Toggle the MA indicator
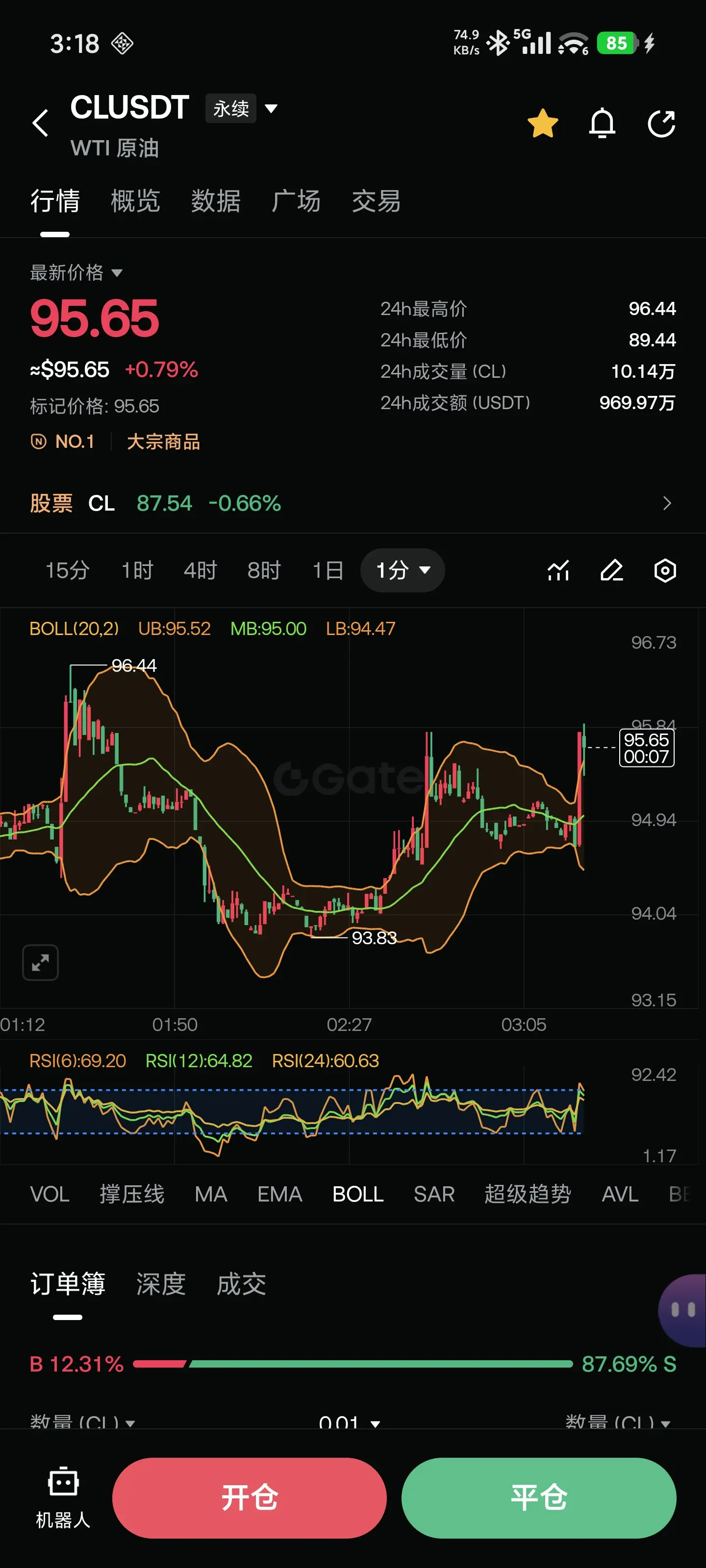706x1568 pixels. pos(211,1194)
